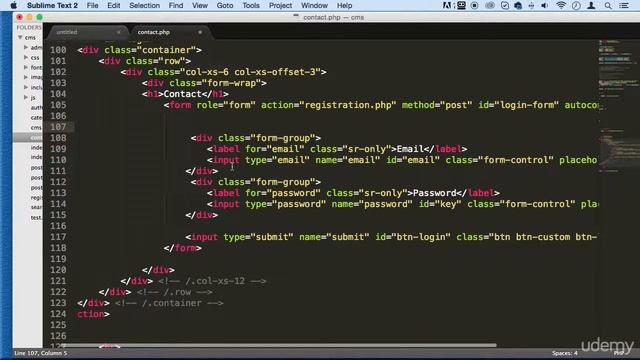Click line number 117 in gutter

click(x=58, y=237)
